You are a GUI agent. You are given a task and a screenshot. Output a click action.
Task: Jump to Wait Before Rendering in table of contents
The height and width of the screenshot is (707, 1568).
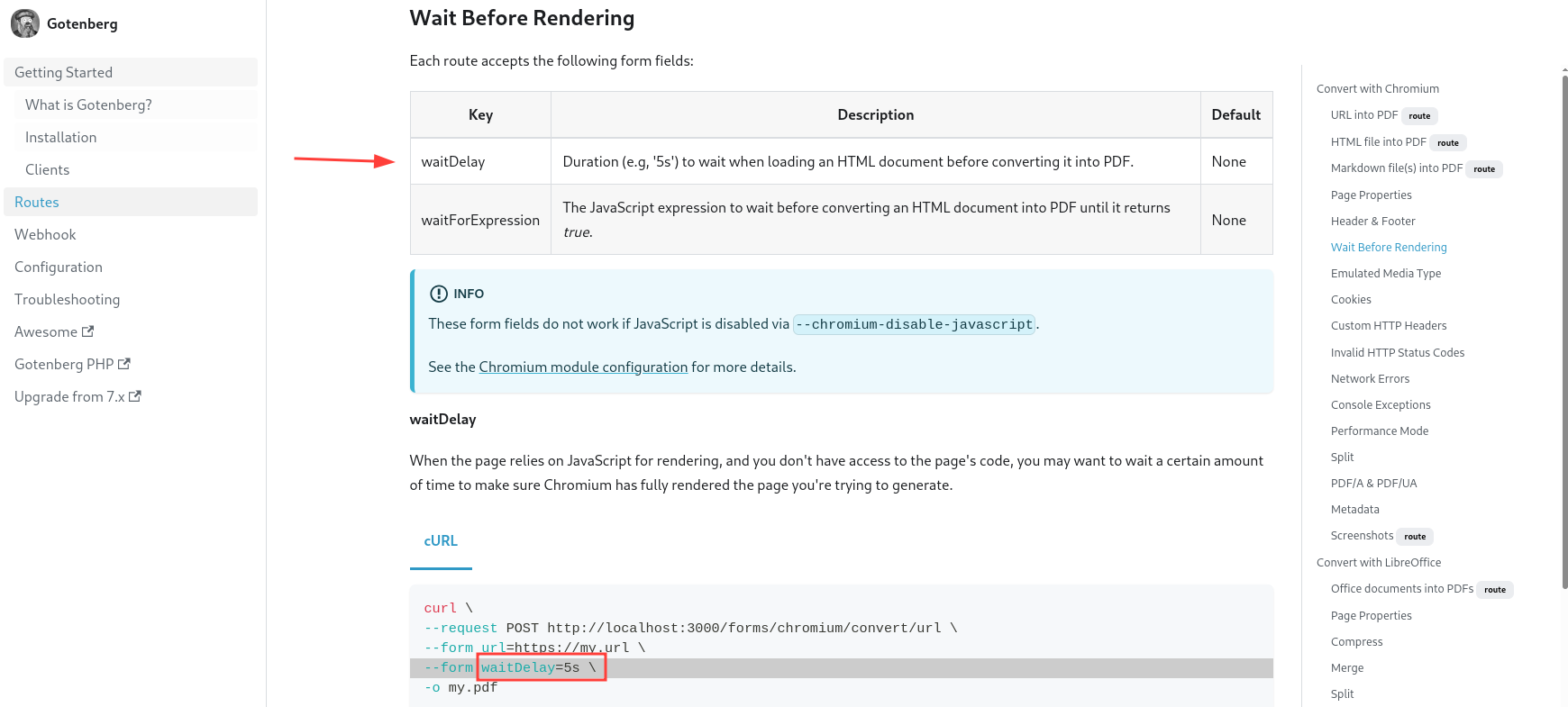(1388, 248)
